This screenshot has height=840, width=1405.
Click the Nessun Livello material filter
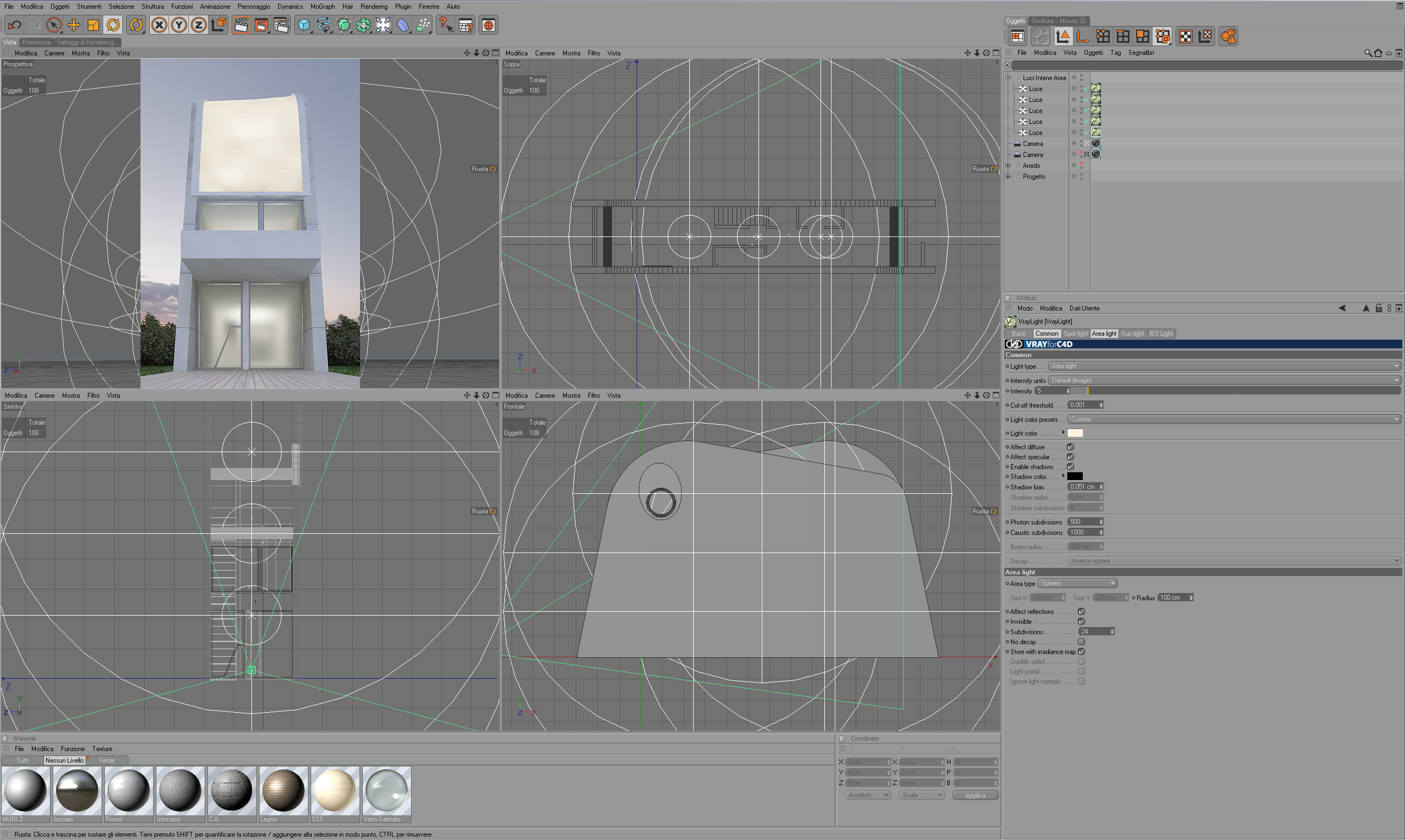pos(65,760)
